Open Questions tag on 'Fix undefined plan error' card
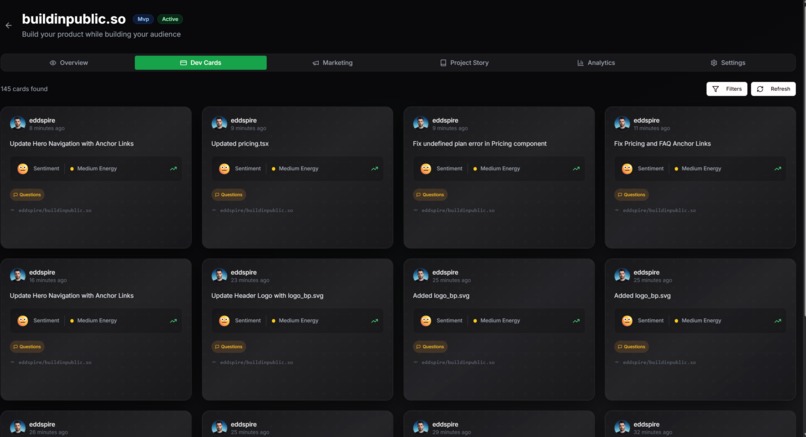 click(x=430, y=195)
